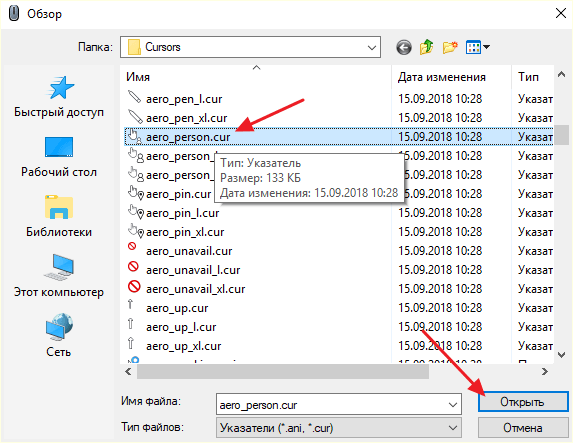Expand the Имя файла dropdown arrow
Screen dimensions: 573x443
pyautogui.click(x=453, y=405)
